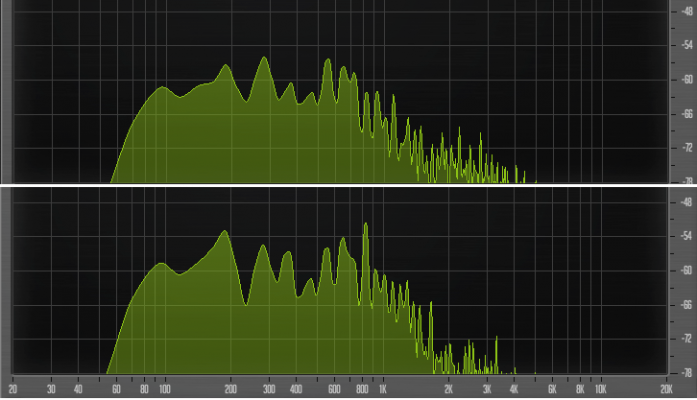Select the -54 dB label of lower analyzer

click(687, 236)
